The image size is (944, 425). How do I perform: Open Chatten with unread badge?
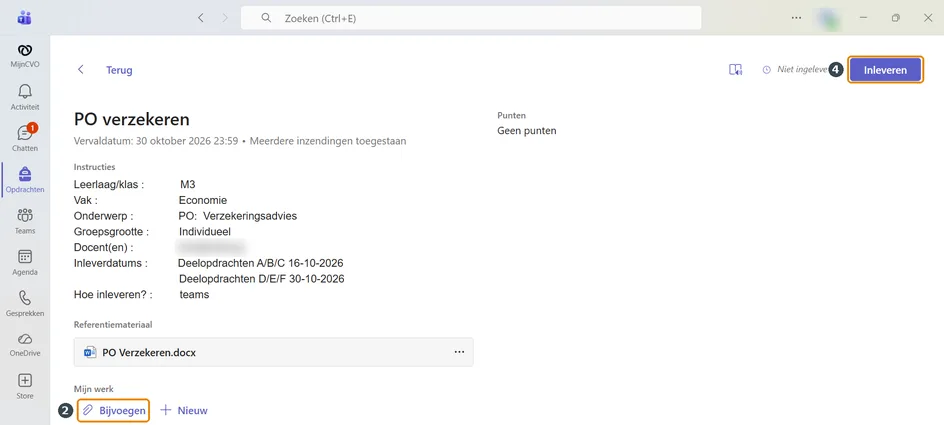(25, 137)
